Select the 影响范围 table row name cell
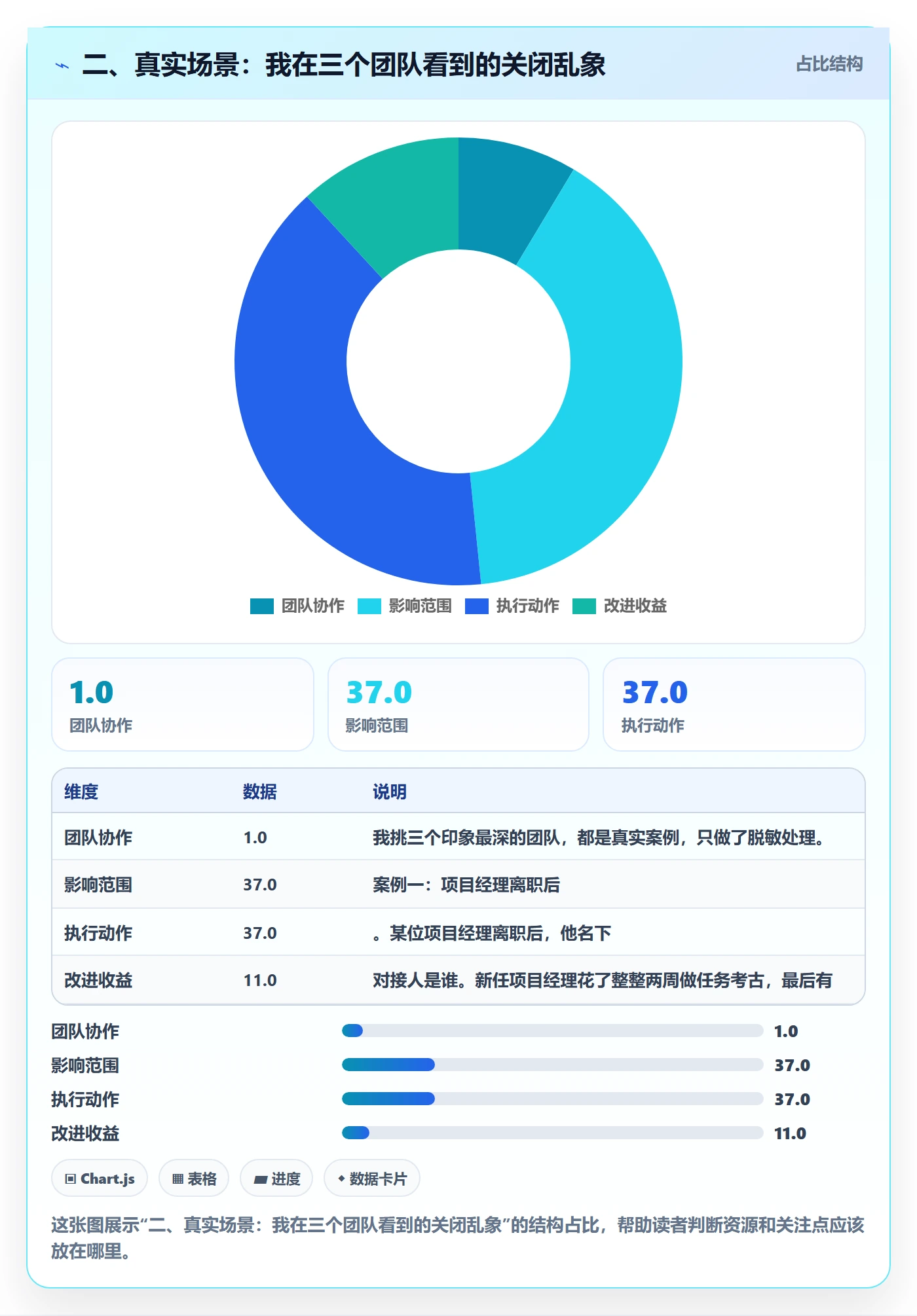917x1316 pixels. click(98, 885)
